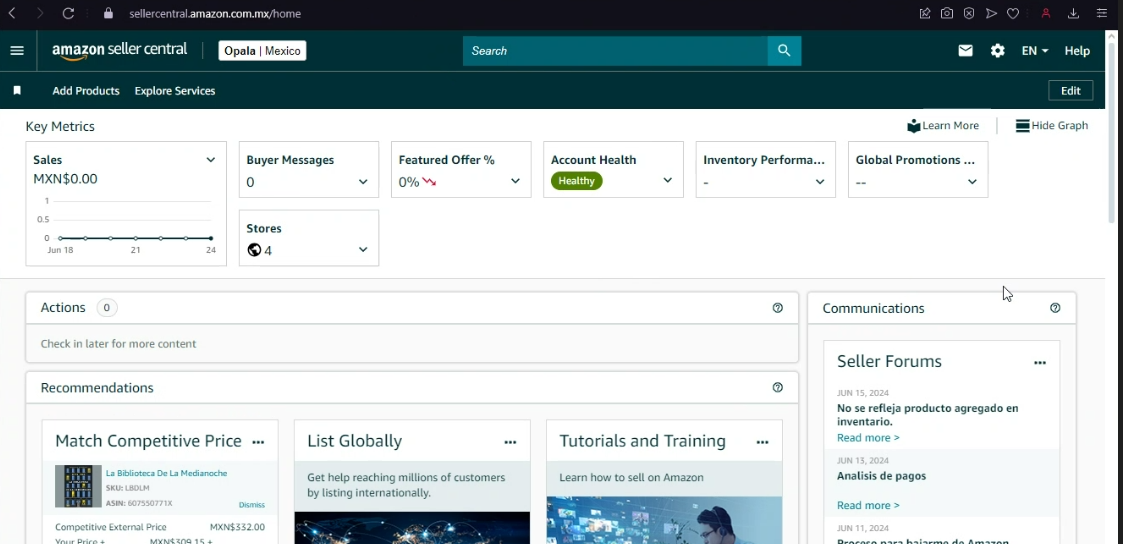The width and height of the screenshot is (1123, 544).
Task: Click the bookmark icon in the secondary bar
Action: pos(17,91)
